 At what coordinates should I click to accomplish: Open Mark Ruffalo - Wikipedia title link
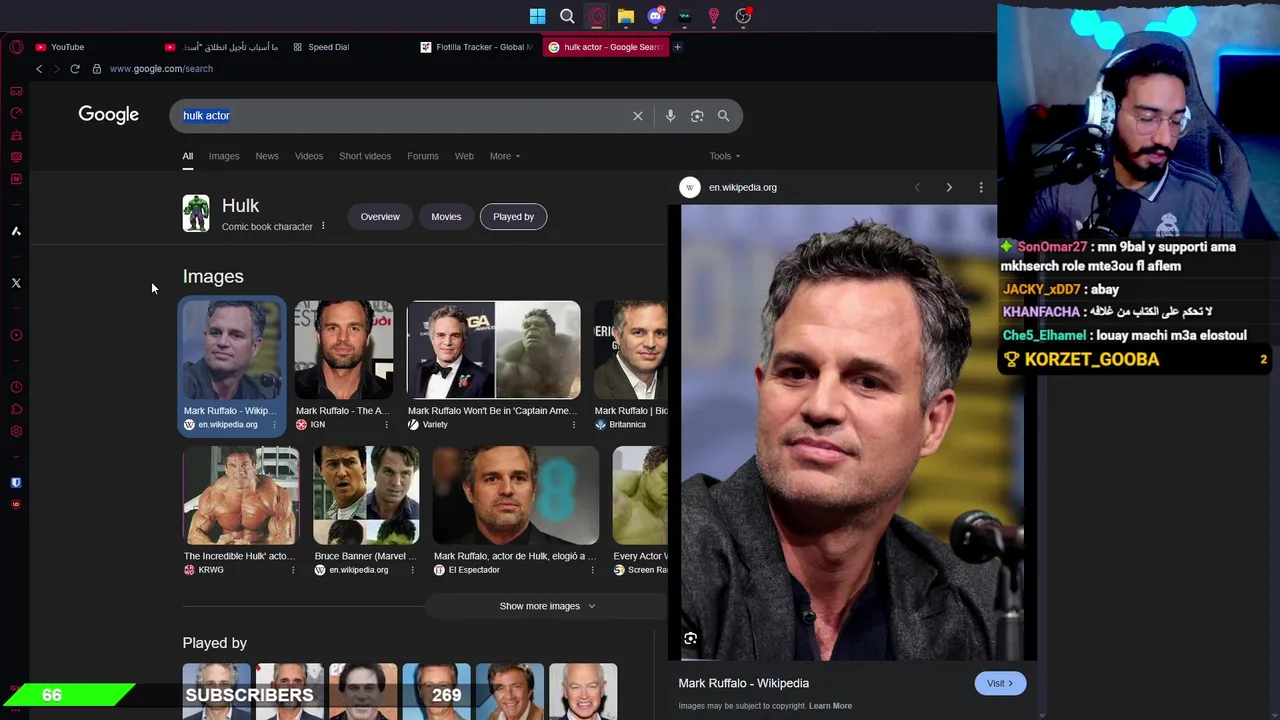click(x=744, y=683)
